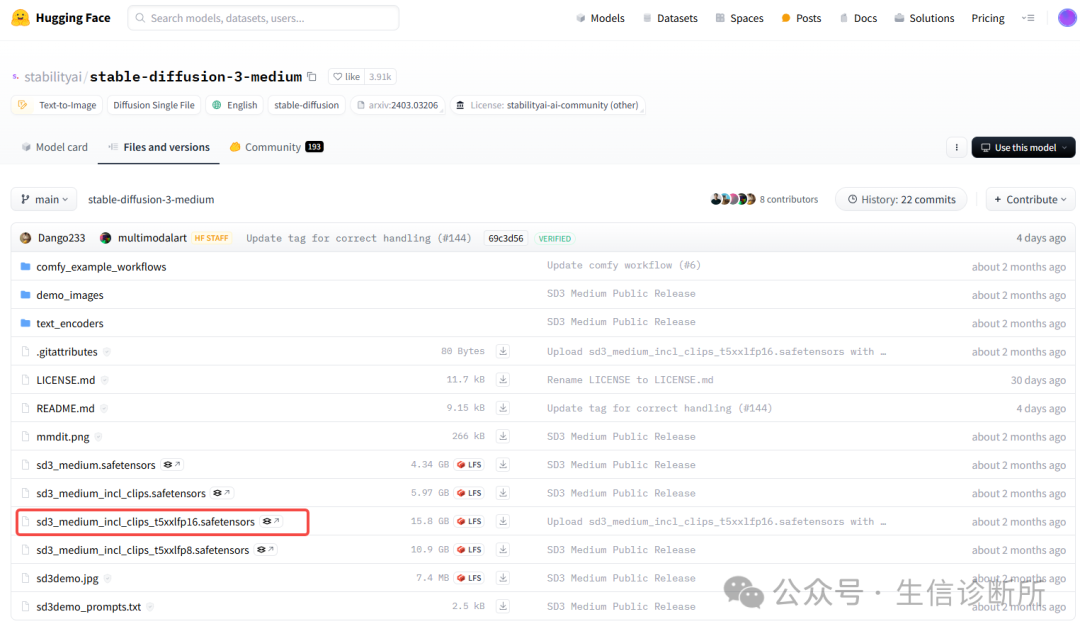Viewport: 1080px width, 636px height.
Task: Open the scan badge for the t5xxlfp16 safetensors file
Action: [271, 521]
